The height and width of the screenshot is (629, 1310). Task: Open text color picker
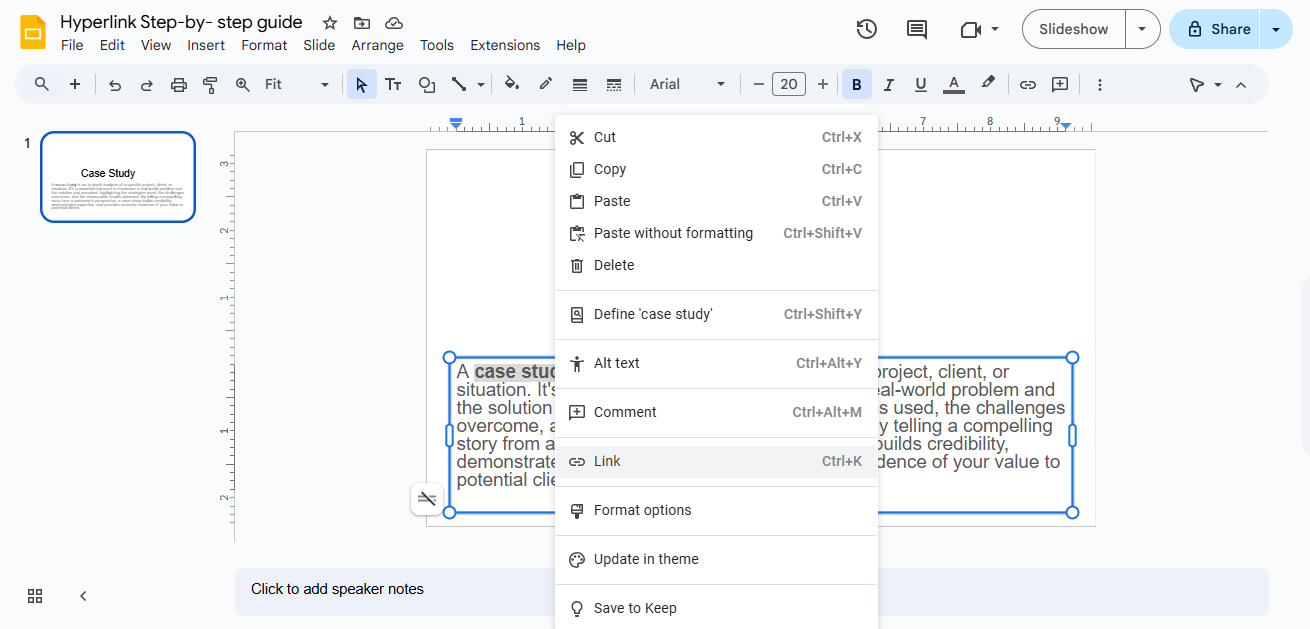[953, 85]
